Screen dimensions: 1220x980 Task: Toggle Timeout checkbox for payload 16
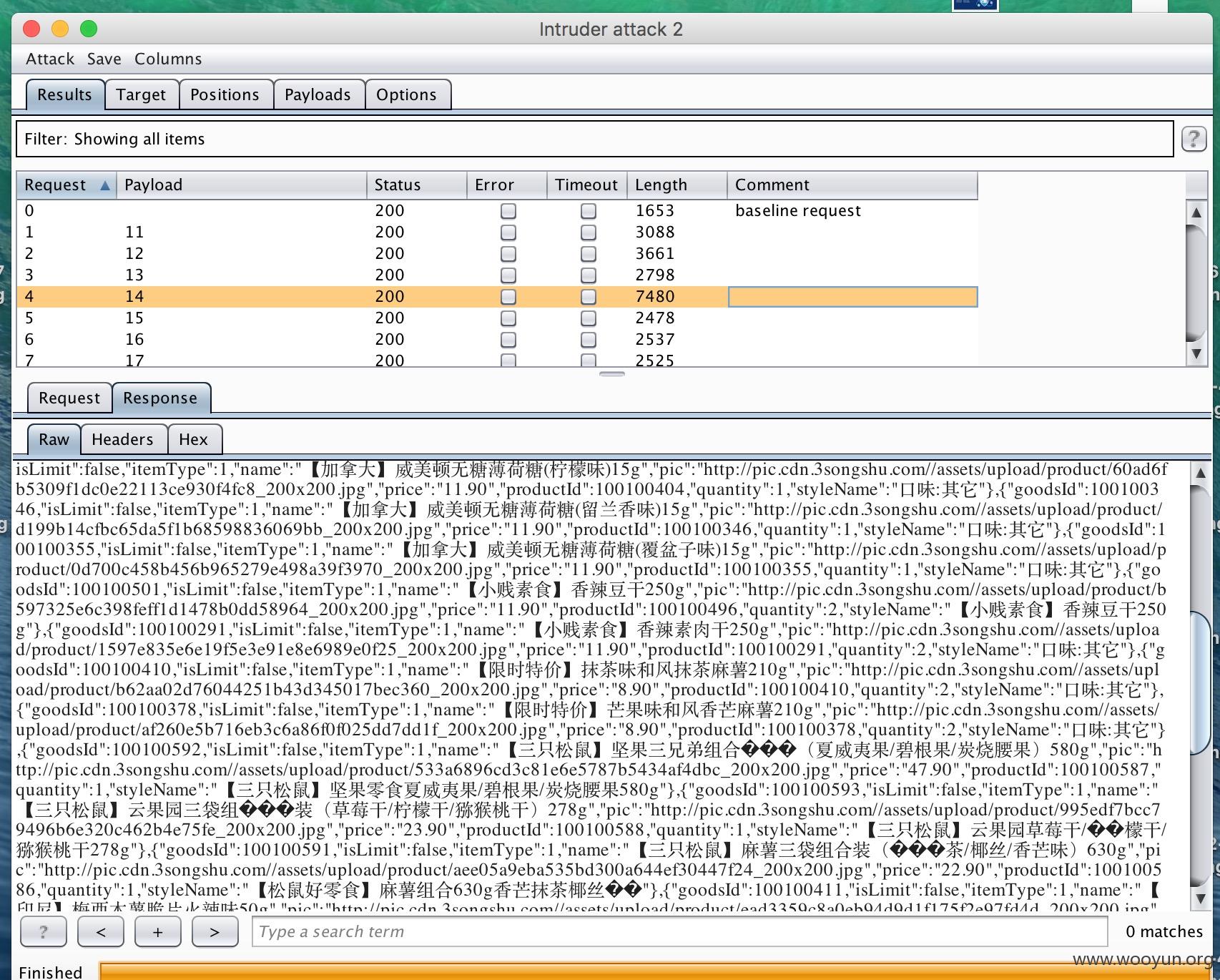[588, 340]
